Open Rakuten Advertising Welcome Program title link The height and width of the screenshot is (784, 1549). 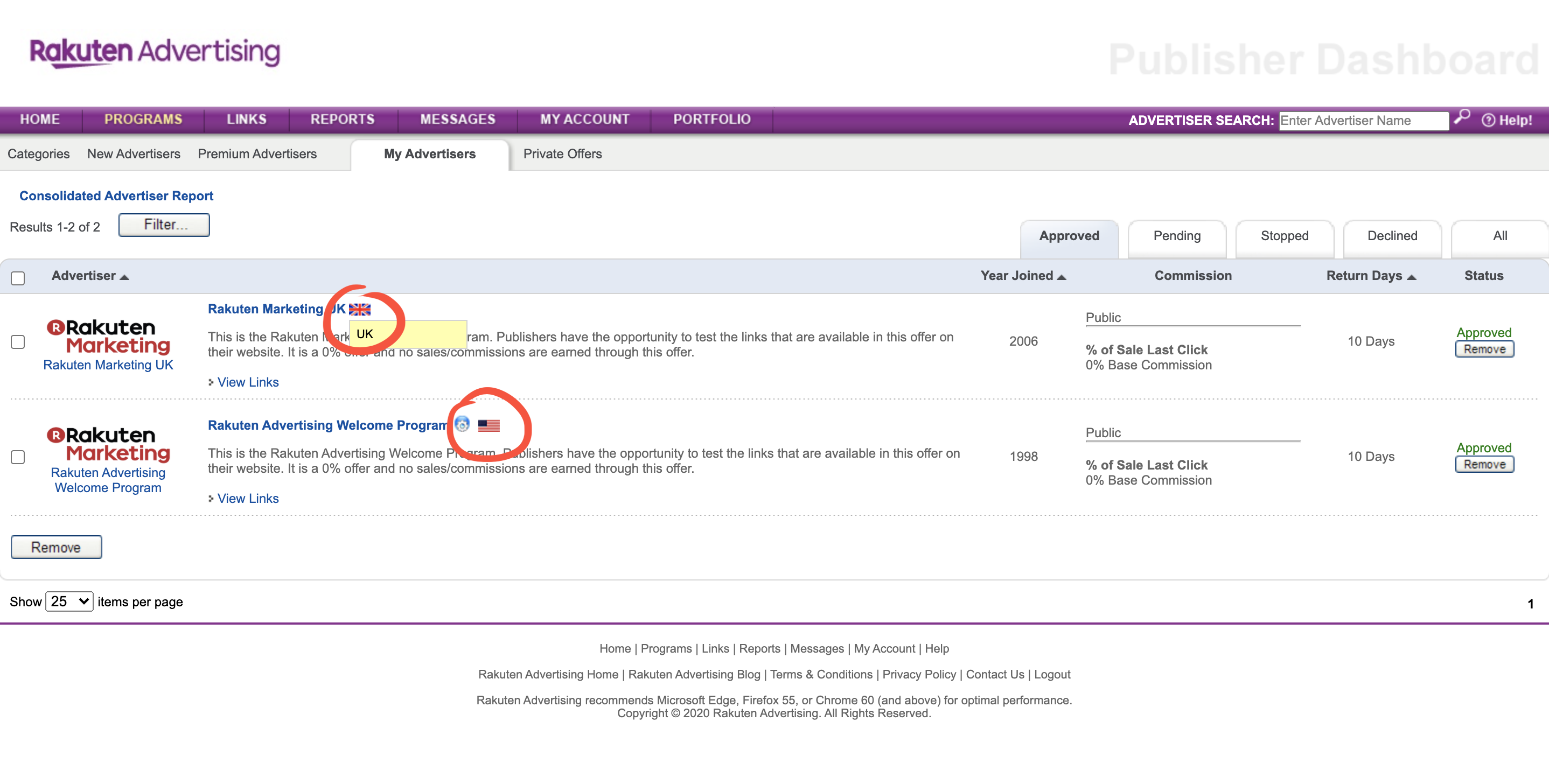click(x=327, y=425)
